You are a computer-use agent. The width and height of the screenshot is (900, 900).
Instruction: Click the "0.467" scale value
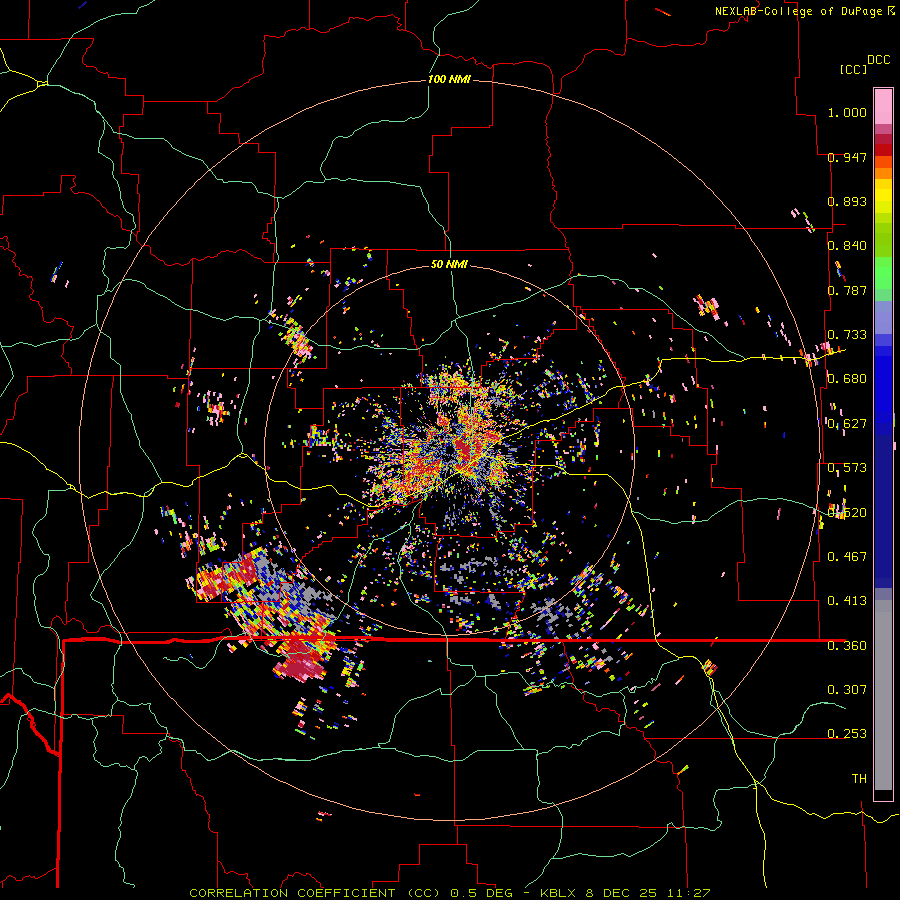(847, 557)
